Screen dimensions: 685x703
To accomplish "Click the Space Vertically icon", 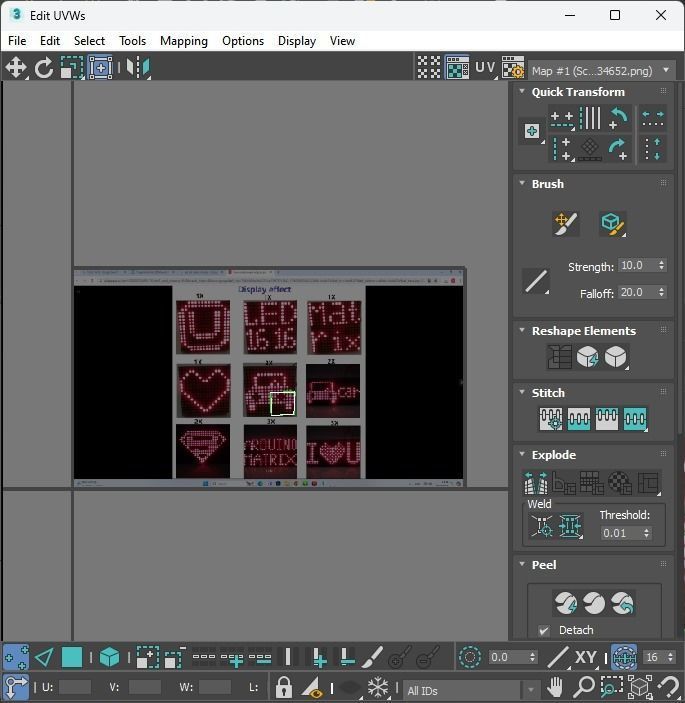I will coord(653,149).
